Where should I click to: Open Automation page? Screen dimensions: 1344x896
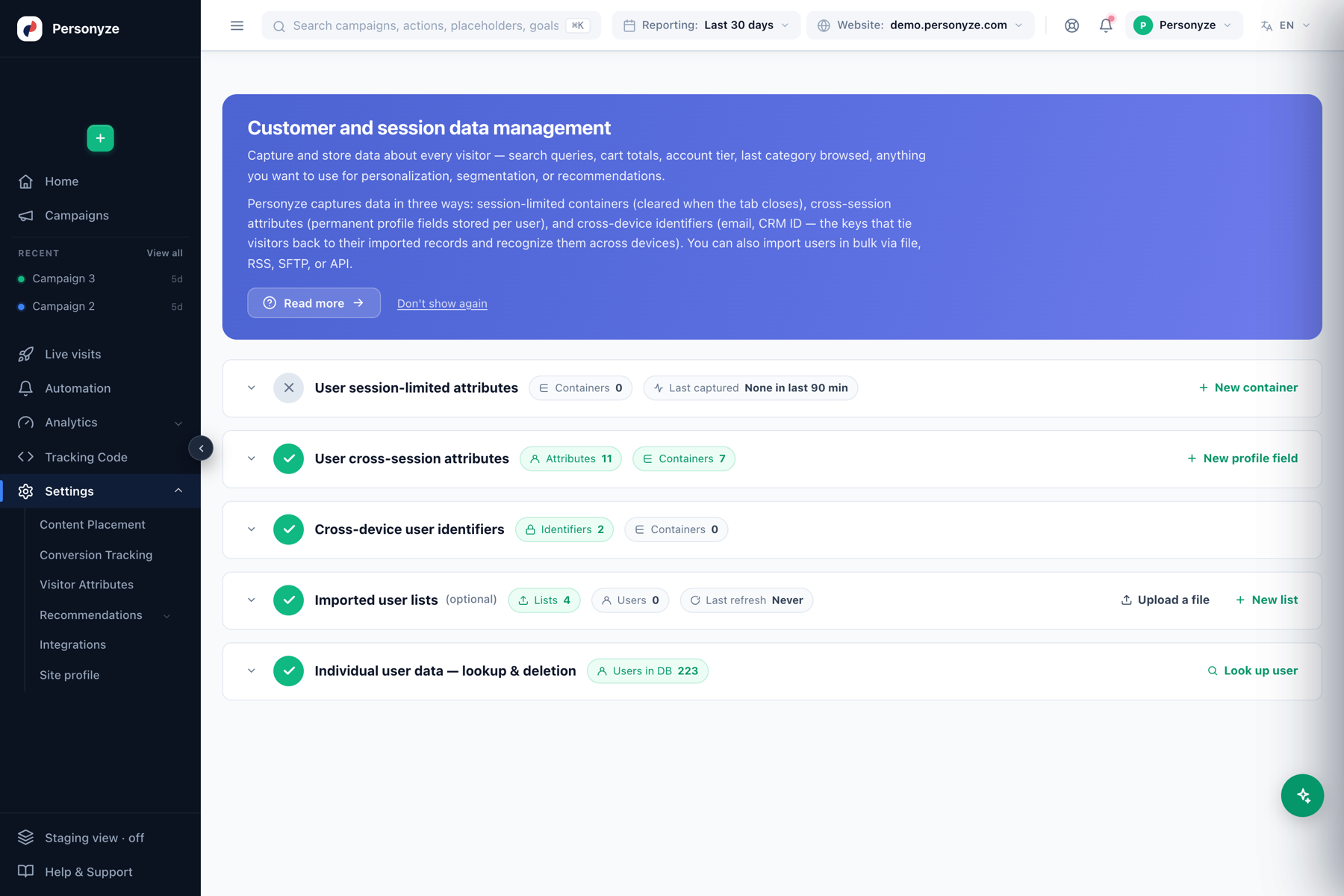(100, 388)
